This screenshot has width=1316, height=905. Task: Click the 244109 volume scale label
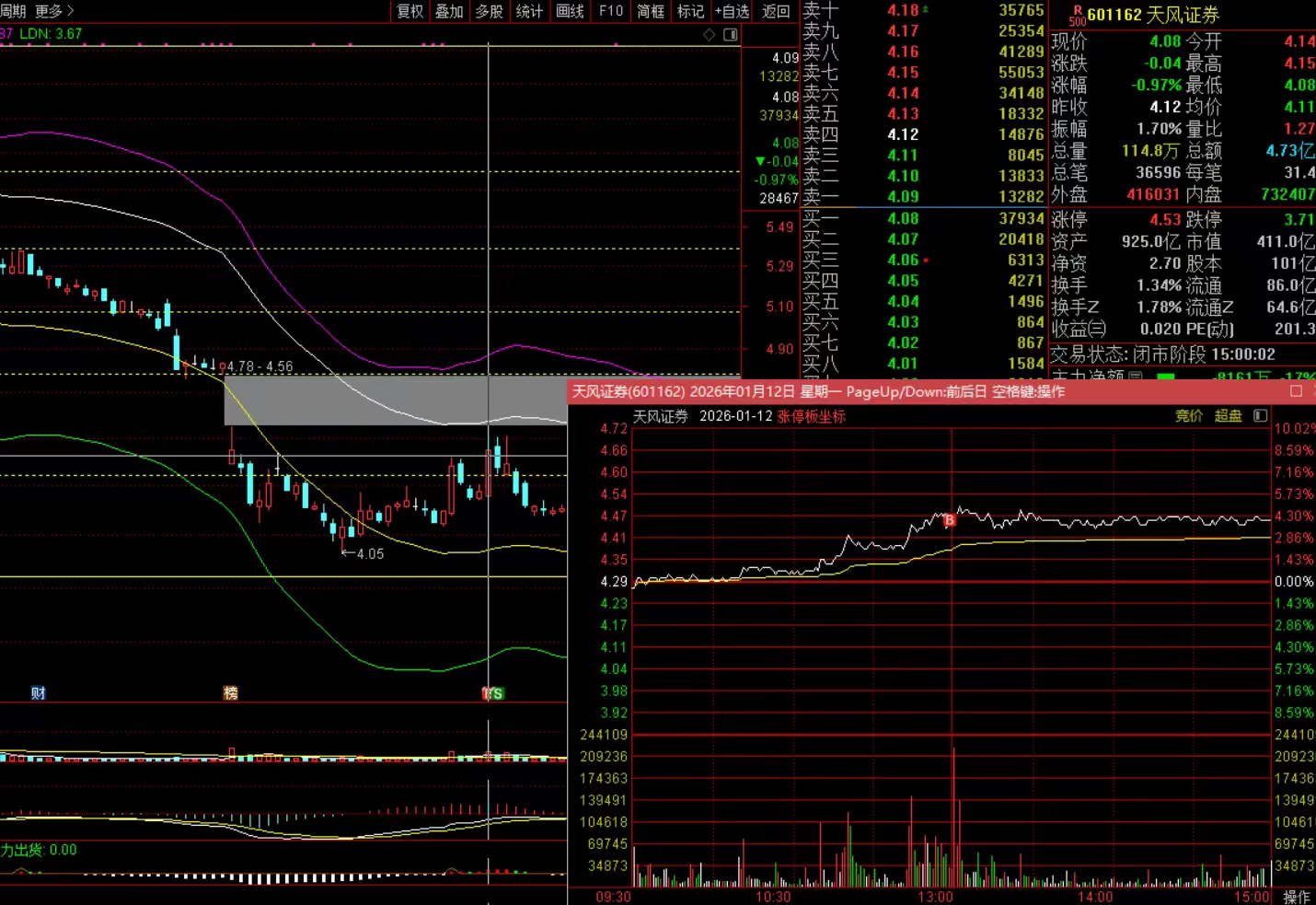(x=604, y=735)
